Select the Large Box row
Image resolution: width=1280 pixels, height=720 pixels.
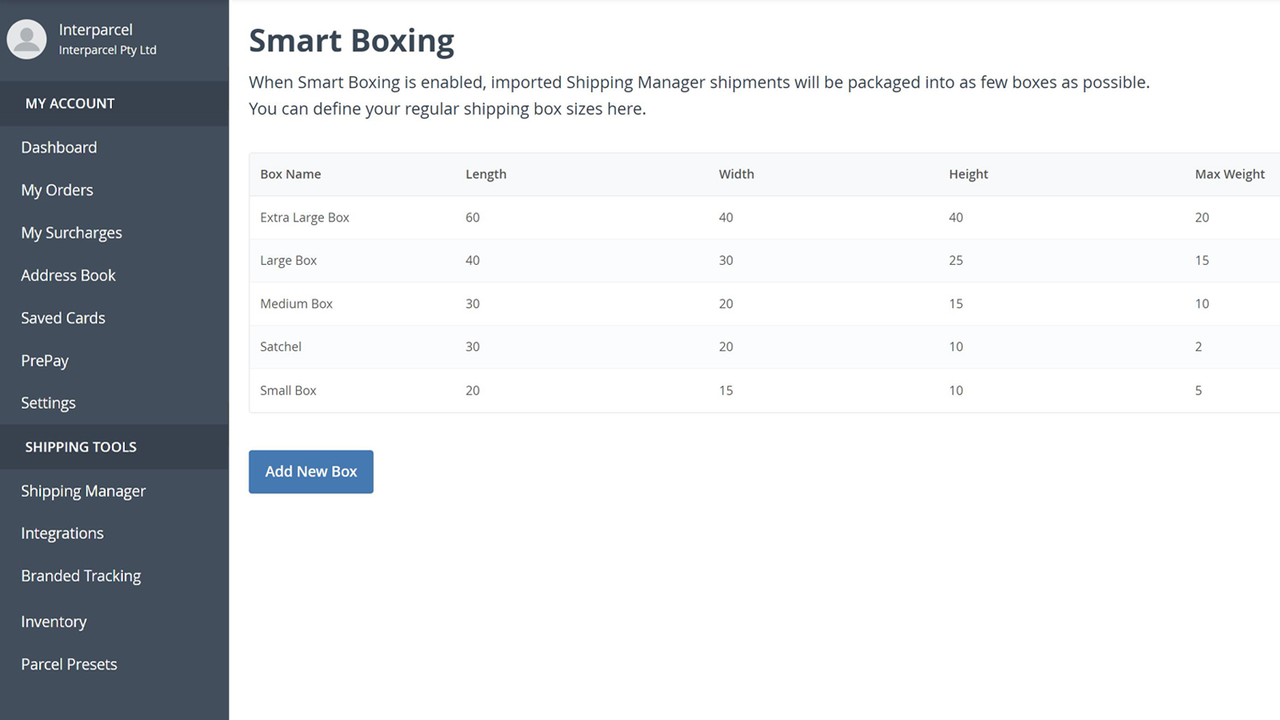point(288,260)
